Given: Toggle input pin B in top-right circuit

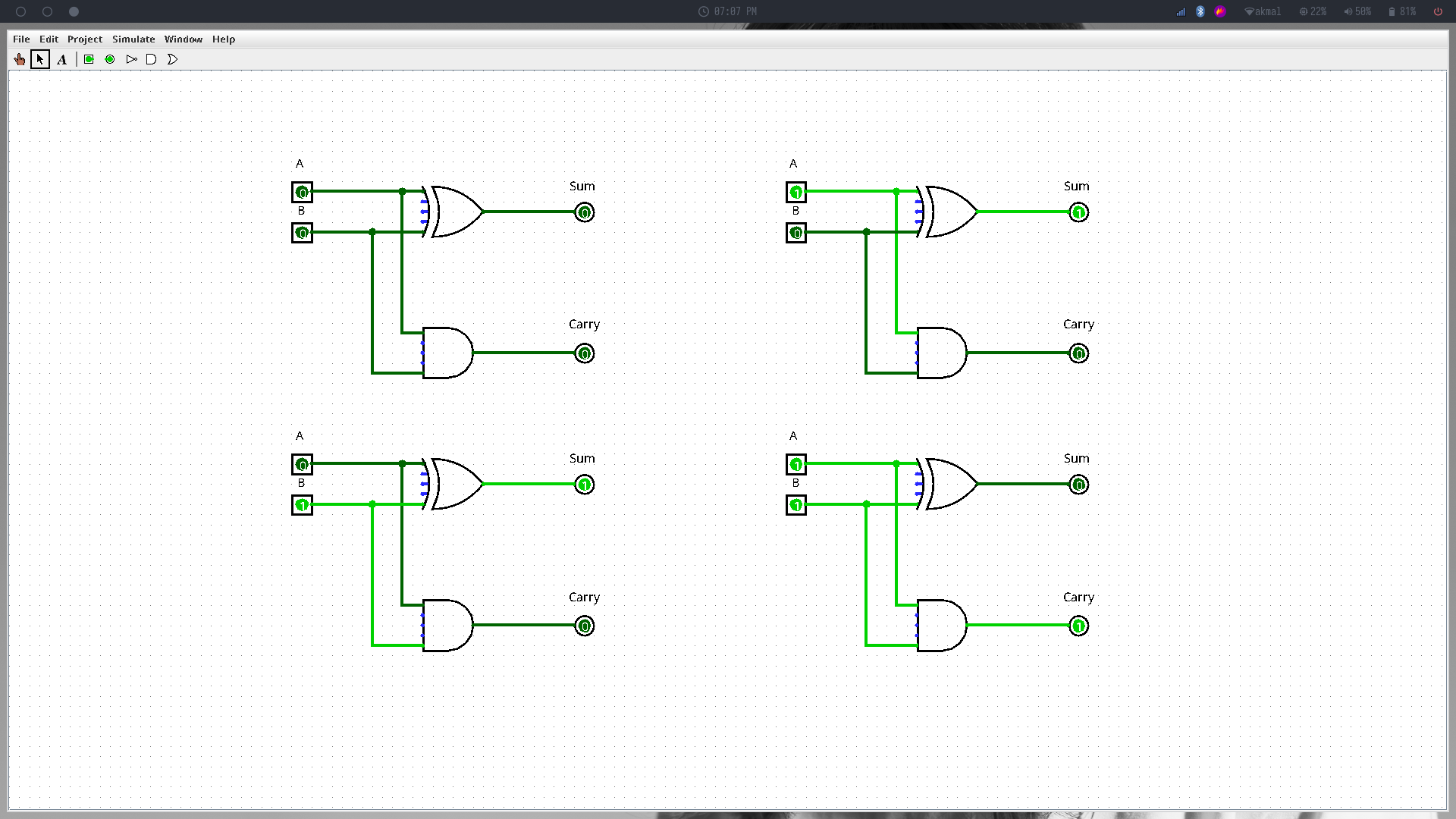Looking at the screenshot, I should pos(796,233).
